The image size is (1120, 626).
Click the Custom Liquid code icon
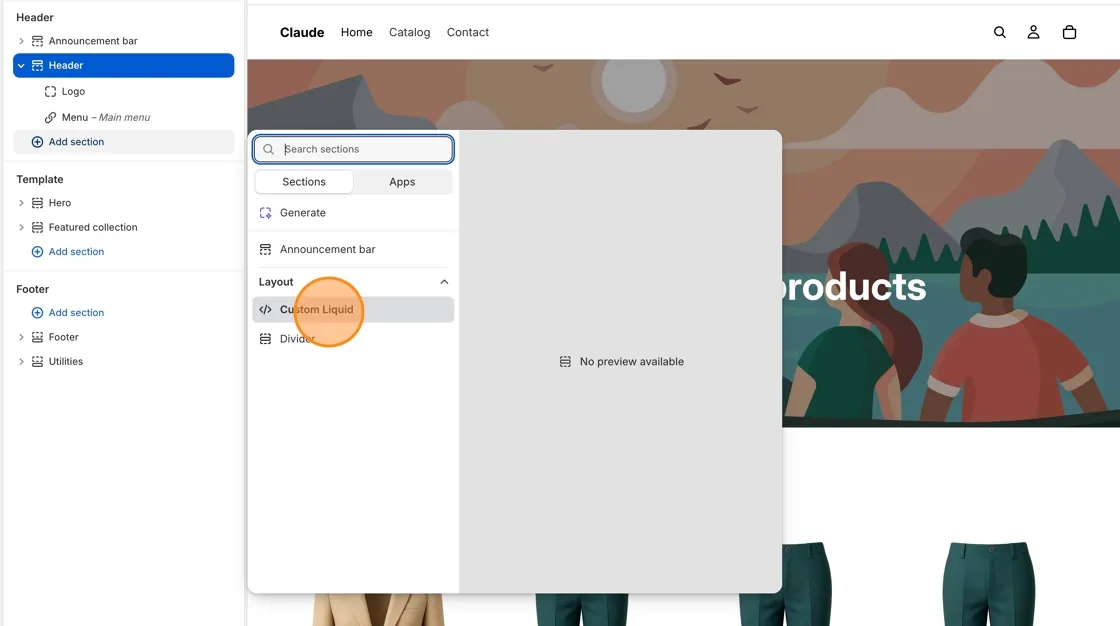coord(265,309)
